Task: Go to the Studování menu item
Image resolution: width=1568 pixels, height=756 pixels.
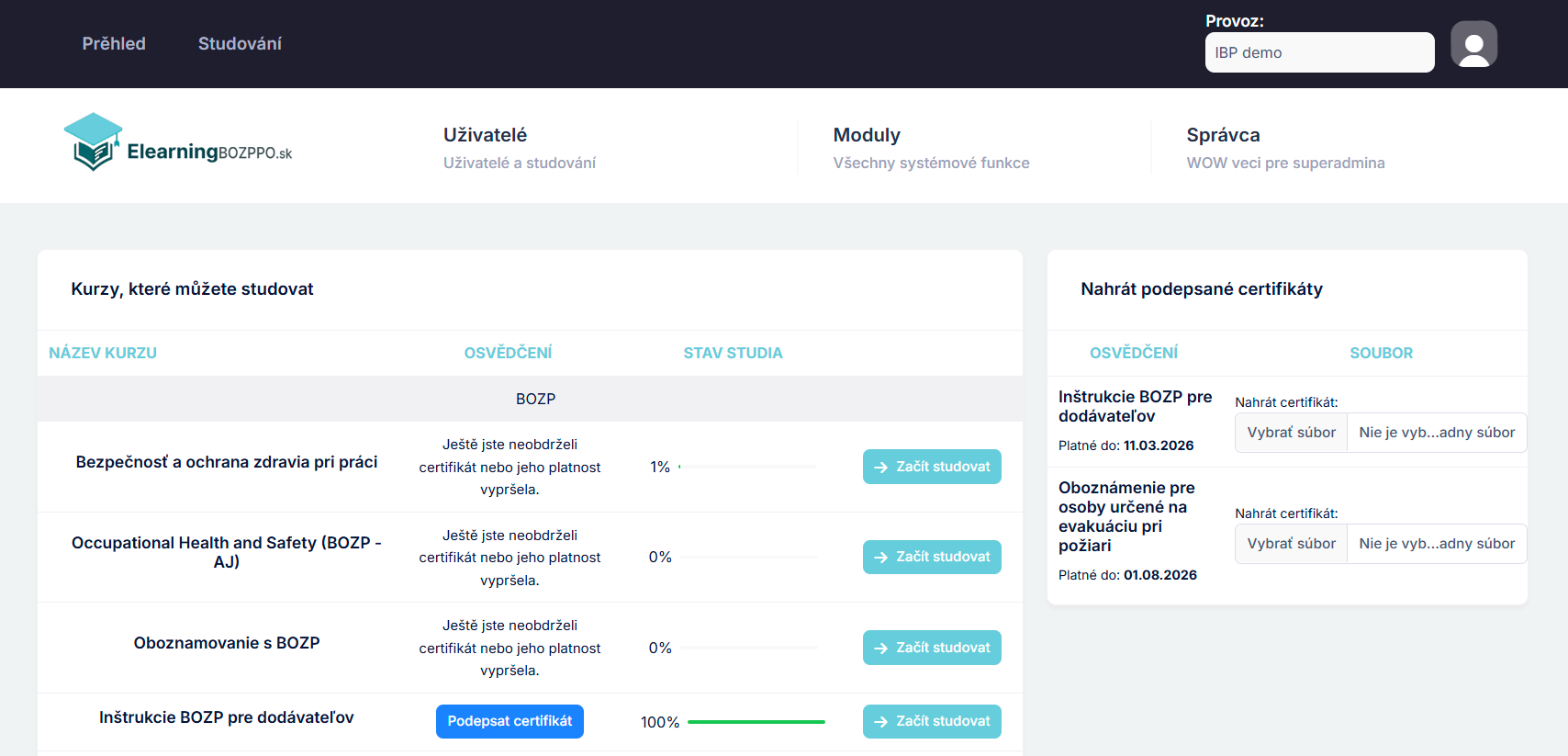Action: coord(240,44)
